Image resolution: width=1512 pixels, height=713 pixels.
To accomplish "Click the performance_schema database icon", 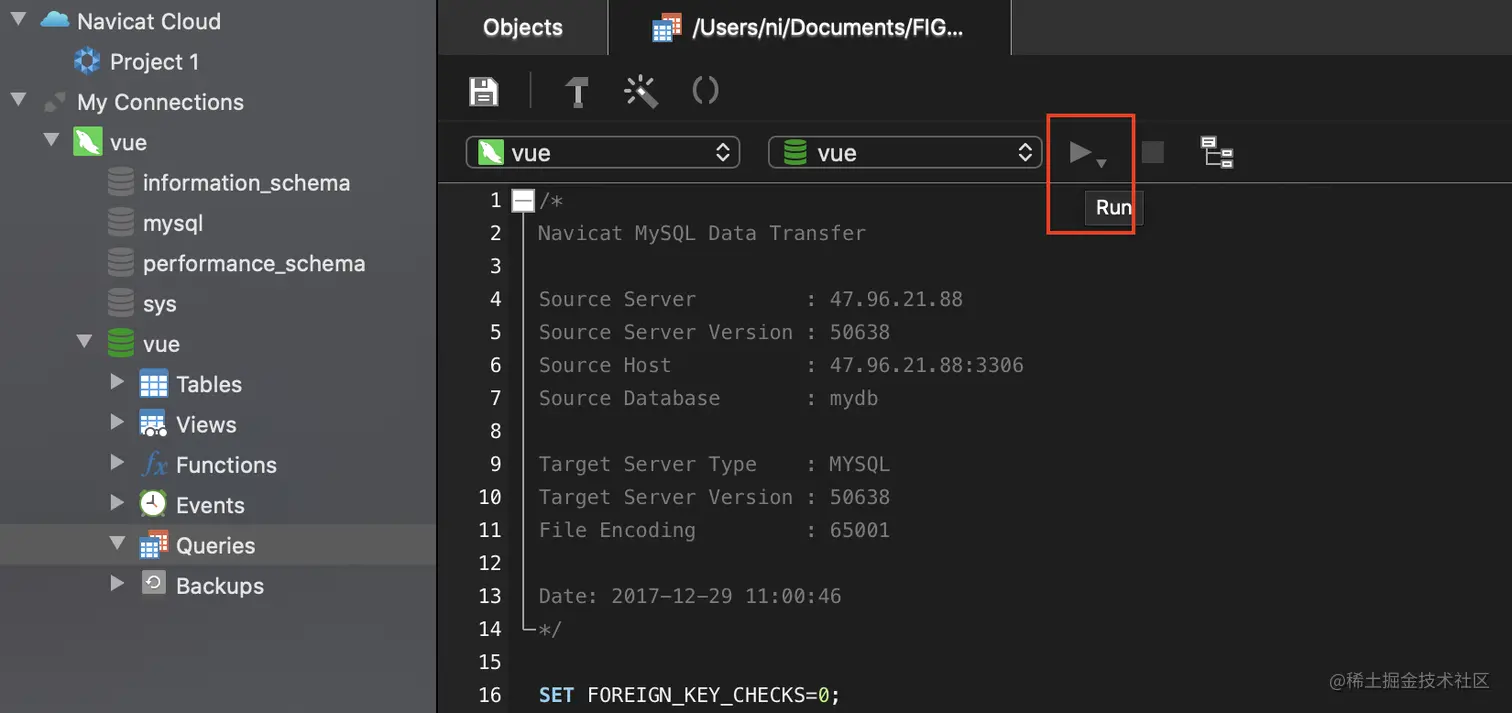I will click(x=120, y=264).
